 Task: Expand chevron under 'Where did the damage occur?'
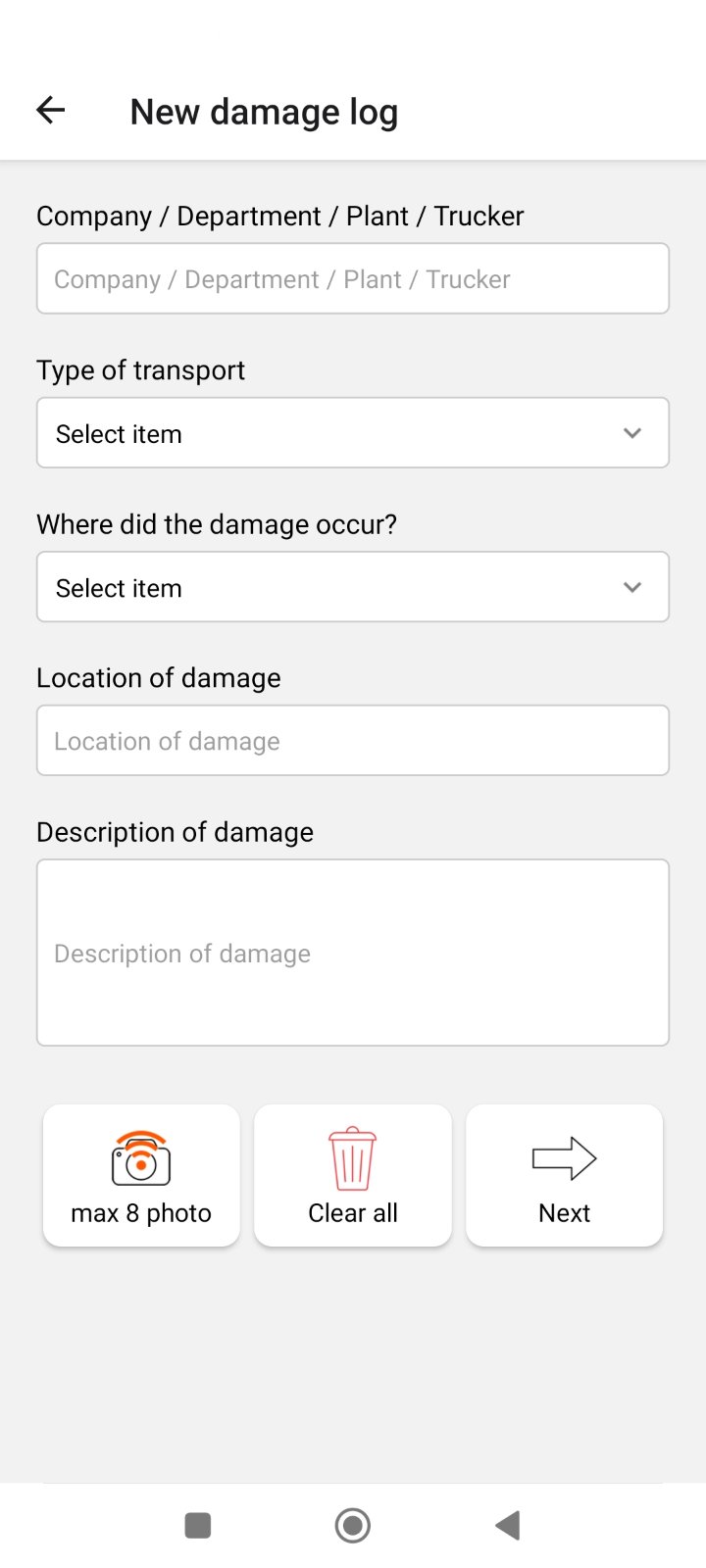(632, 587)
